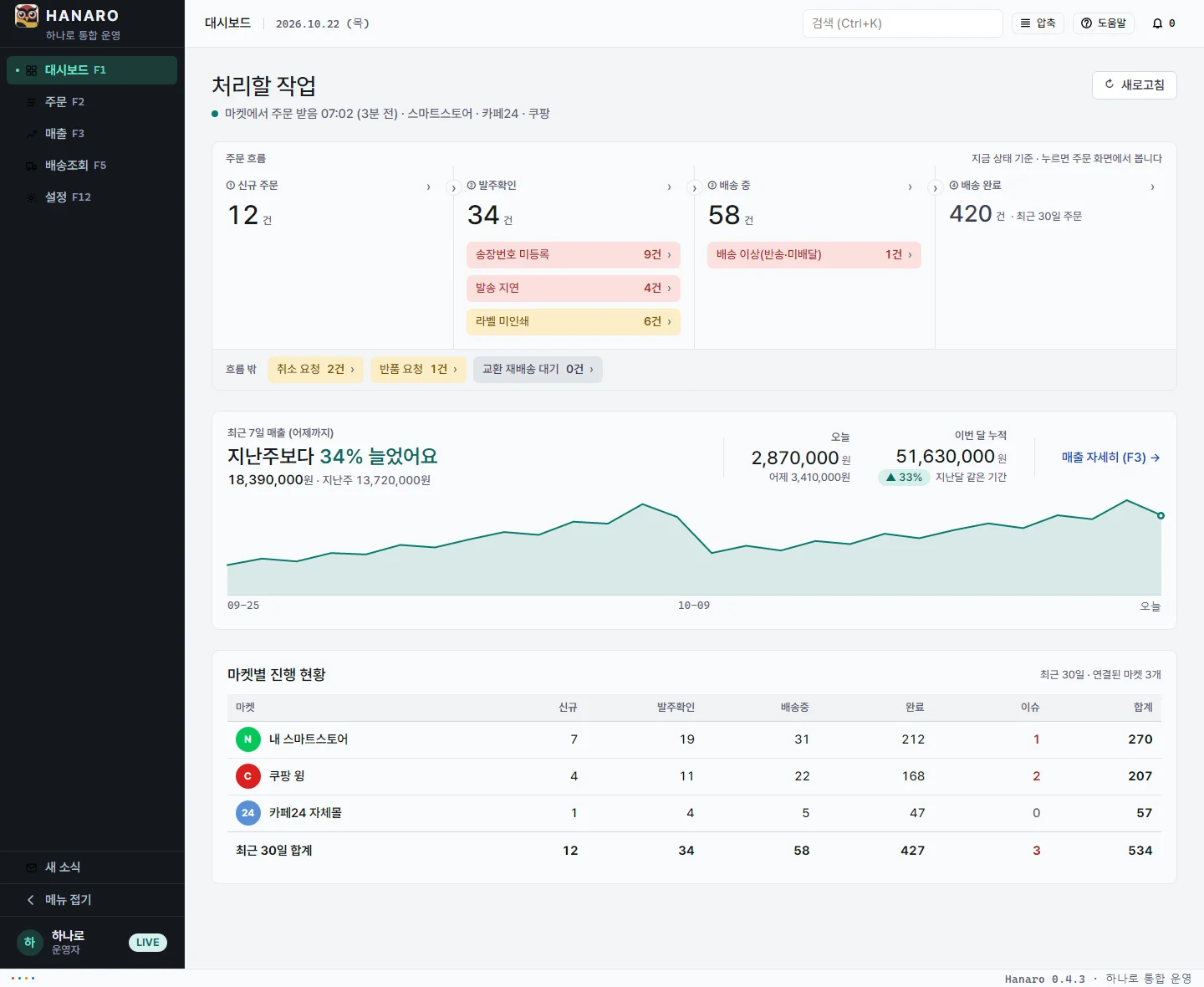This screenshot has width=1204, height=987.
Task: Click the 새로고침 button
Action: 1135,85
